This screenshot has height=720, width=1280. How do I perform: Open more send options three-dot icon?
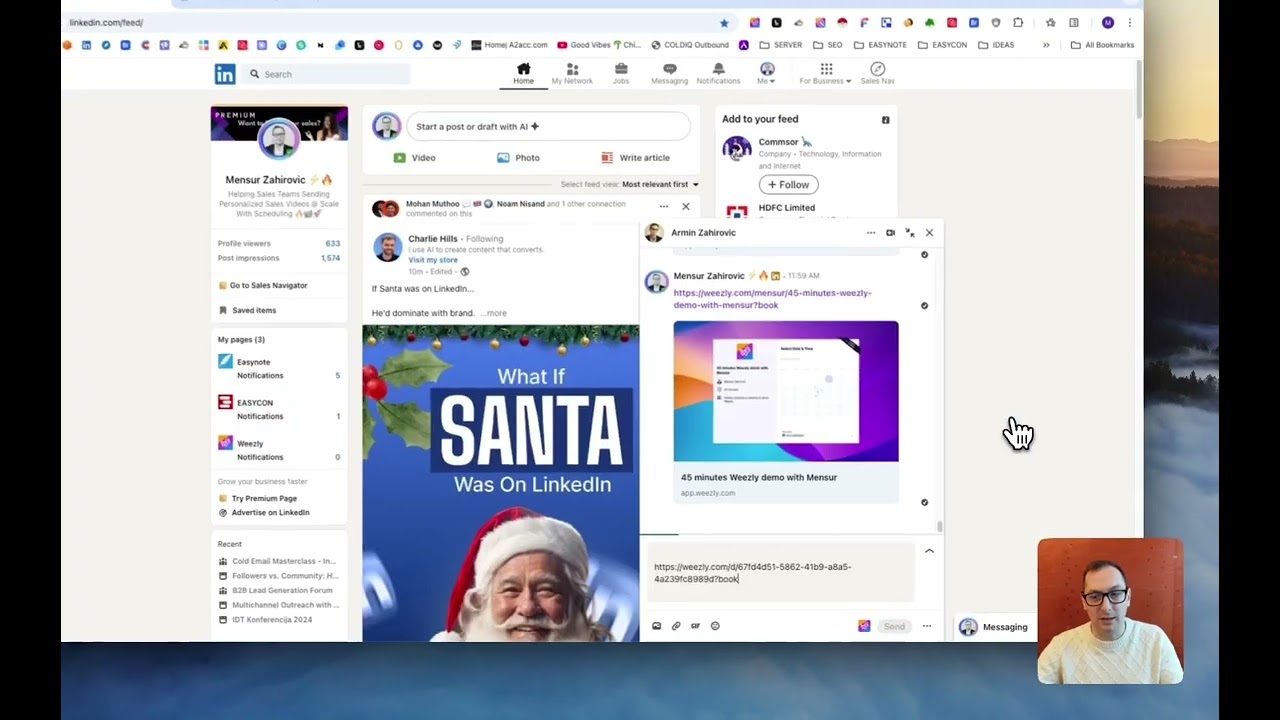coord(927,626)
